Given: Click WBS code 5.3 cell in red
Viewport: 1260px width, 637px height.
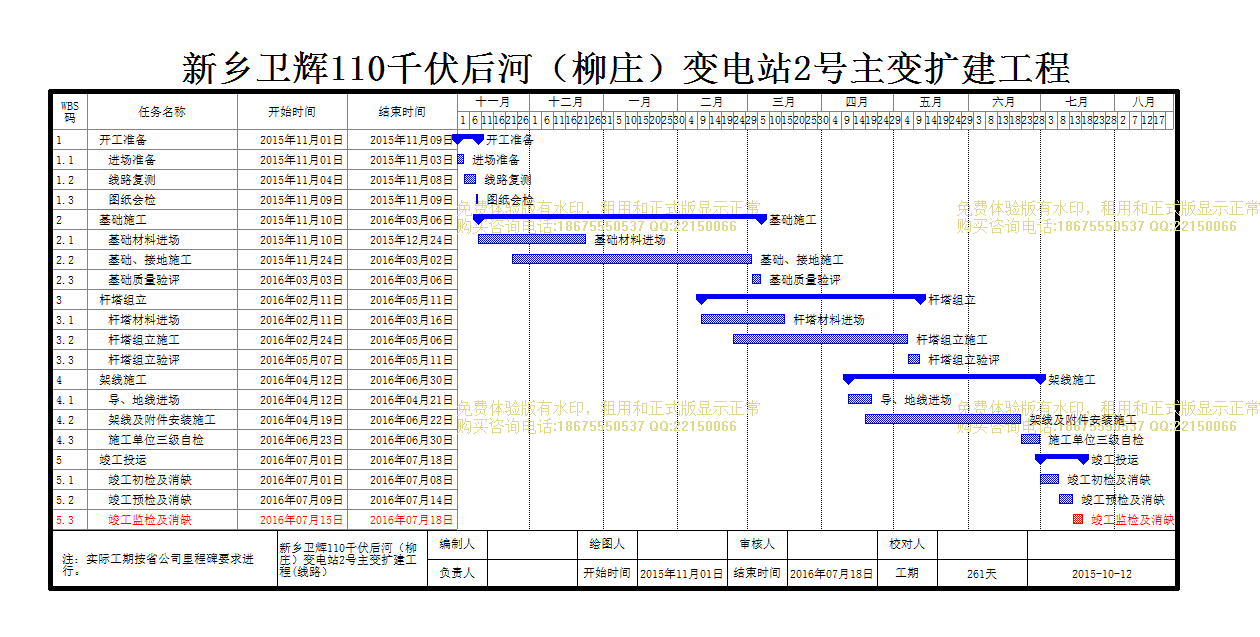Looking at the screenshot, I should click(x=69, y=520).
